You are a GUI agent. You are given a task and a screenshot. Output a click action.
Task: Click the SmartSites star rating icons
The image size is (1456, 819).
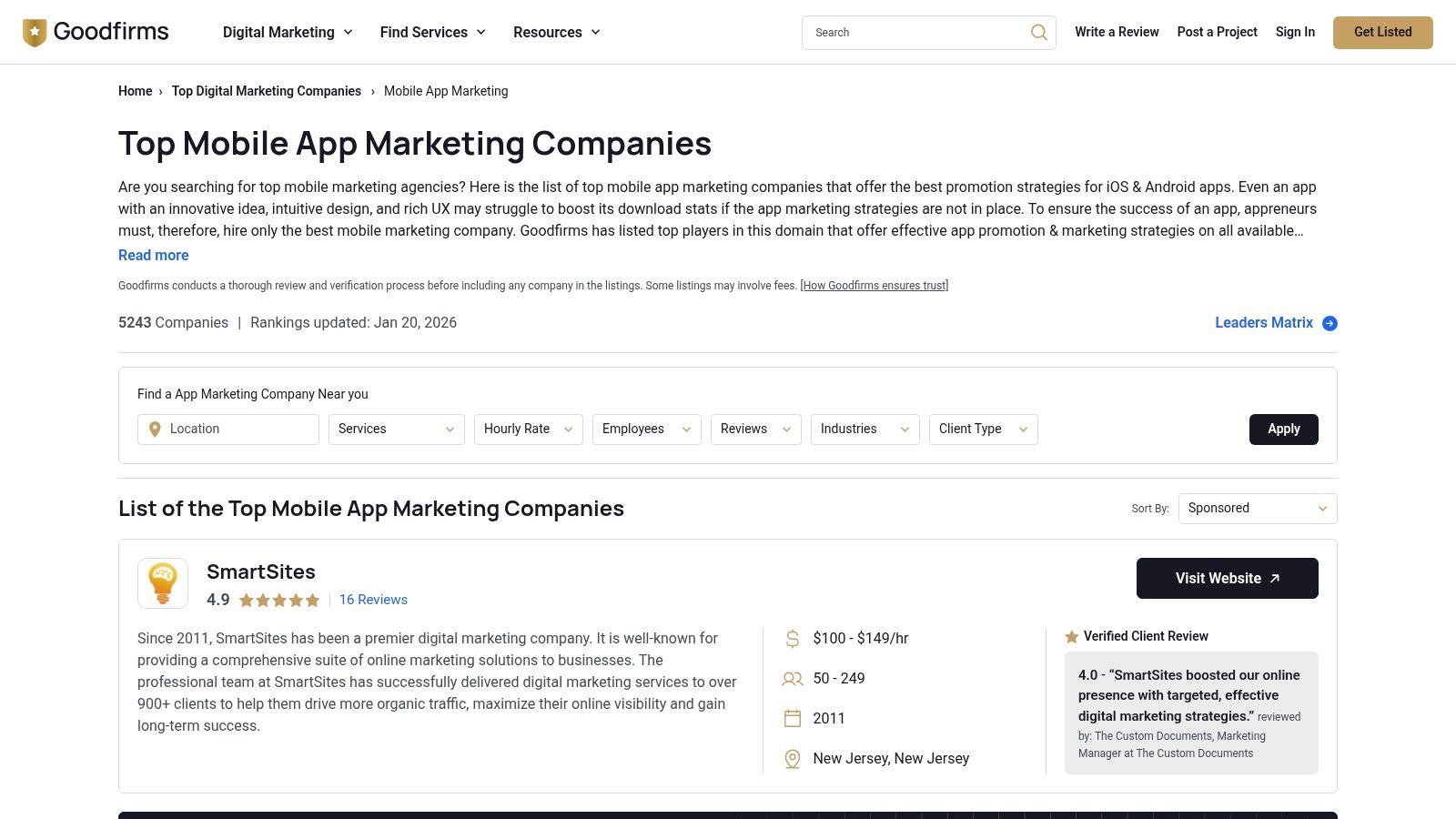279,601
